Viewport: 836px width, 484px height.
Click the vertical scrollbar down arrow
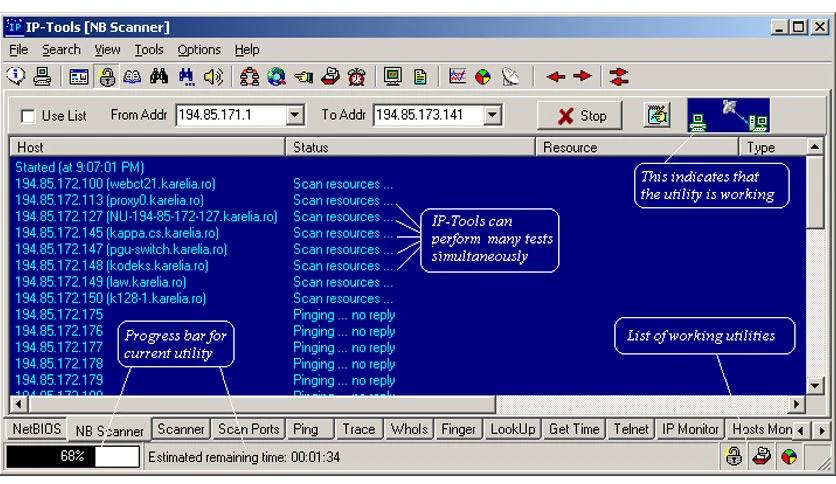(x=815, y=385)
